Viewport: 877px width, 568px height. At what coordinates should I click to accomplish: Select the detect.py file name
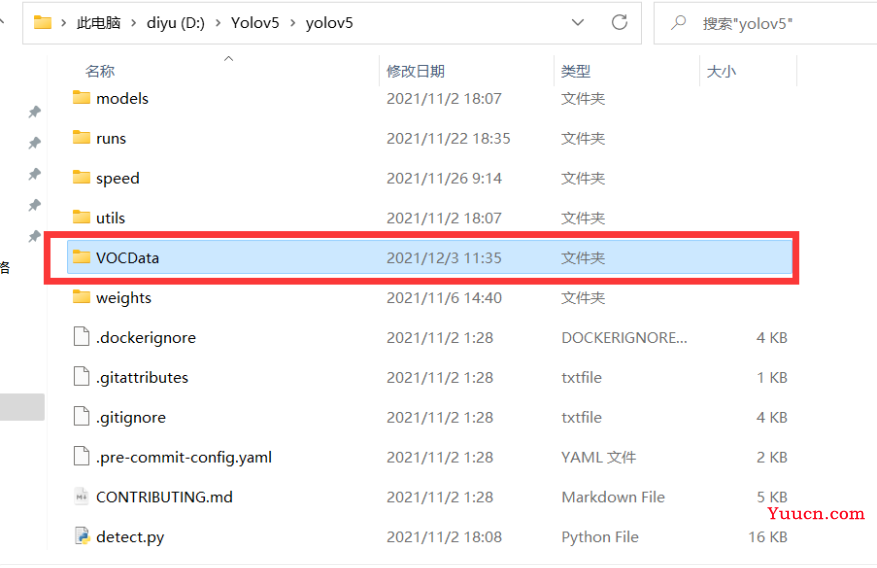pyautogui.click(x=130, y=537)
